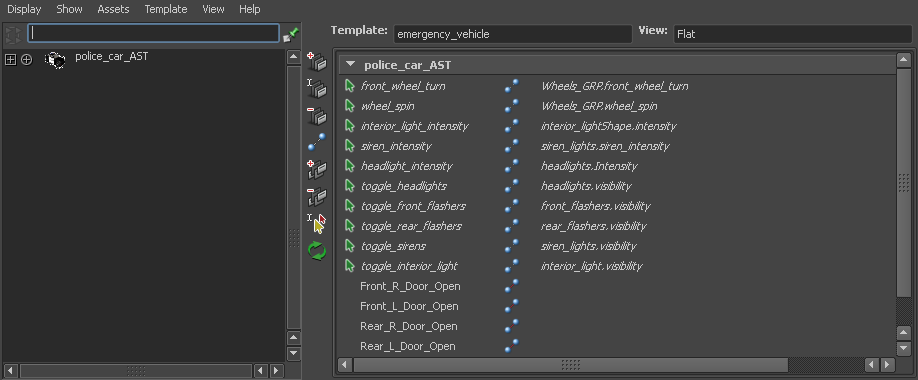Click the connection icon in Rear_R_Door_Open row
The image size is (918, 380).
[x=511, y=326]
